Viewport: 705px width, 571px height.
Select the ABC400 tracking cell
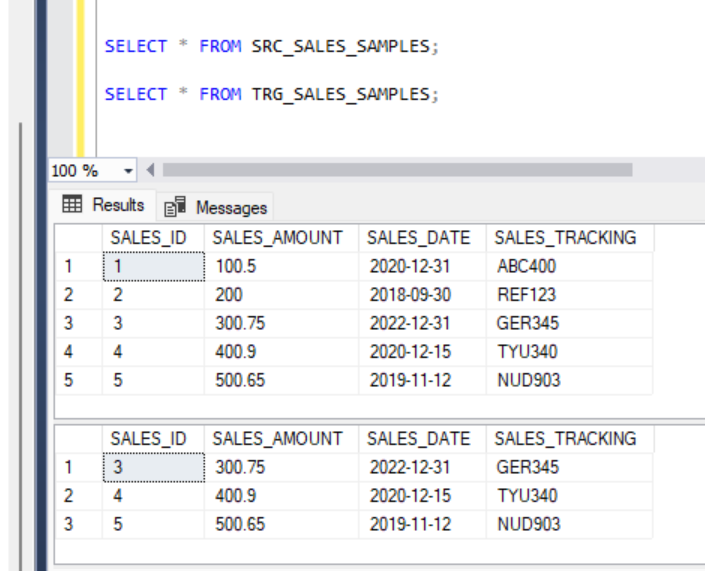(526, 267)
